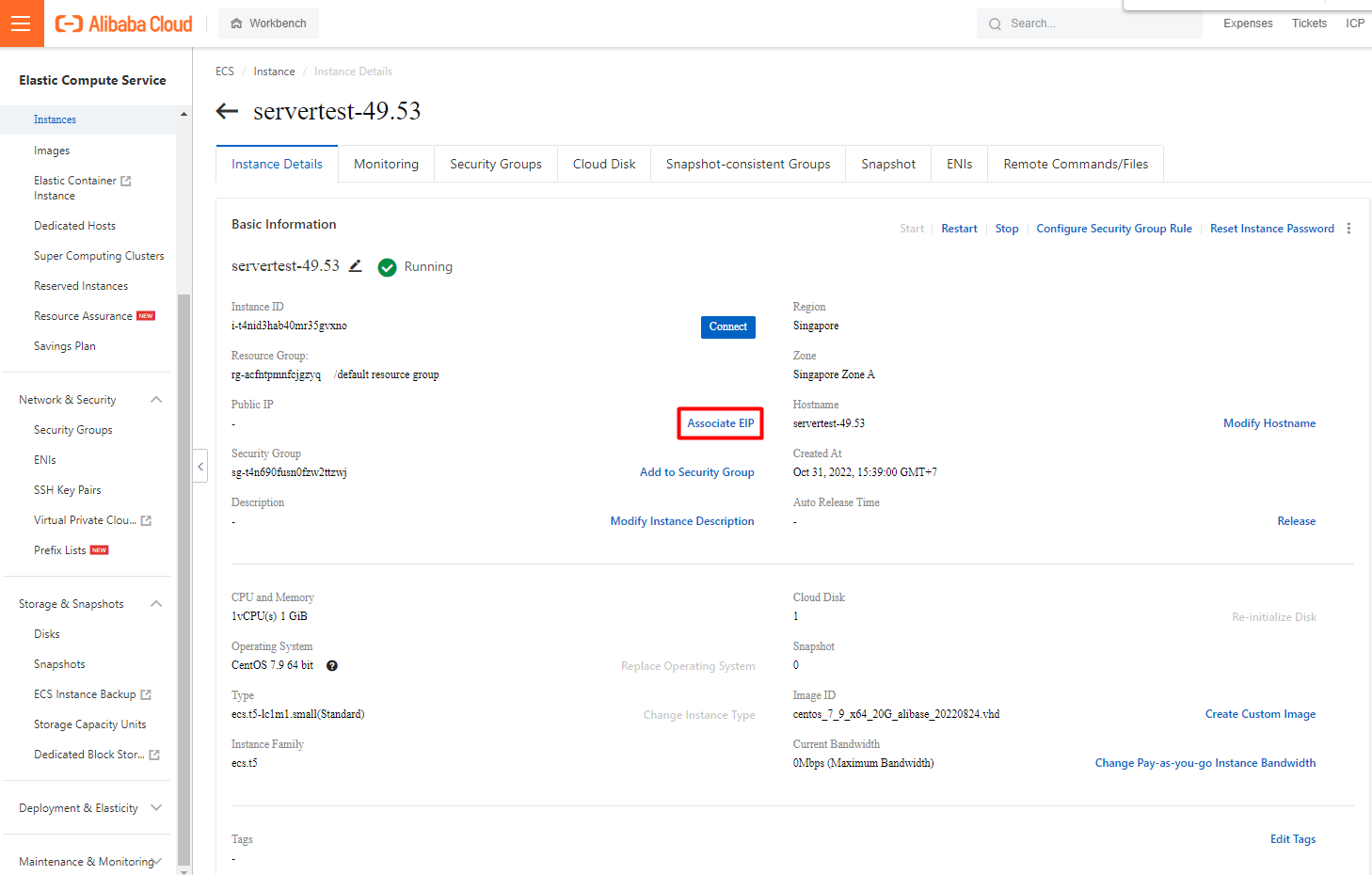Click the Alibaba Cloud logo
The width and height of the screenshot is (1372, 875).
coord(124,24)
